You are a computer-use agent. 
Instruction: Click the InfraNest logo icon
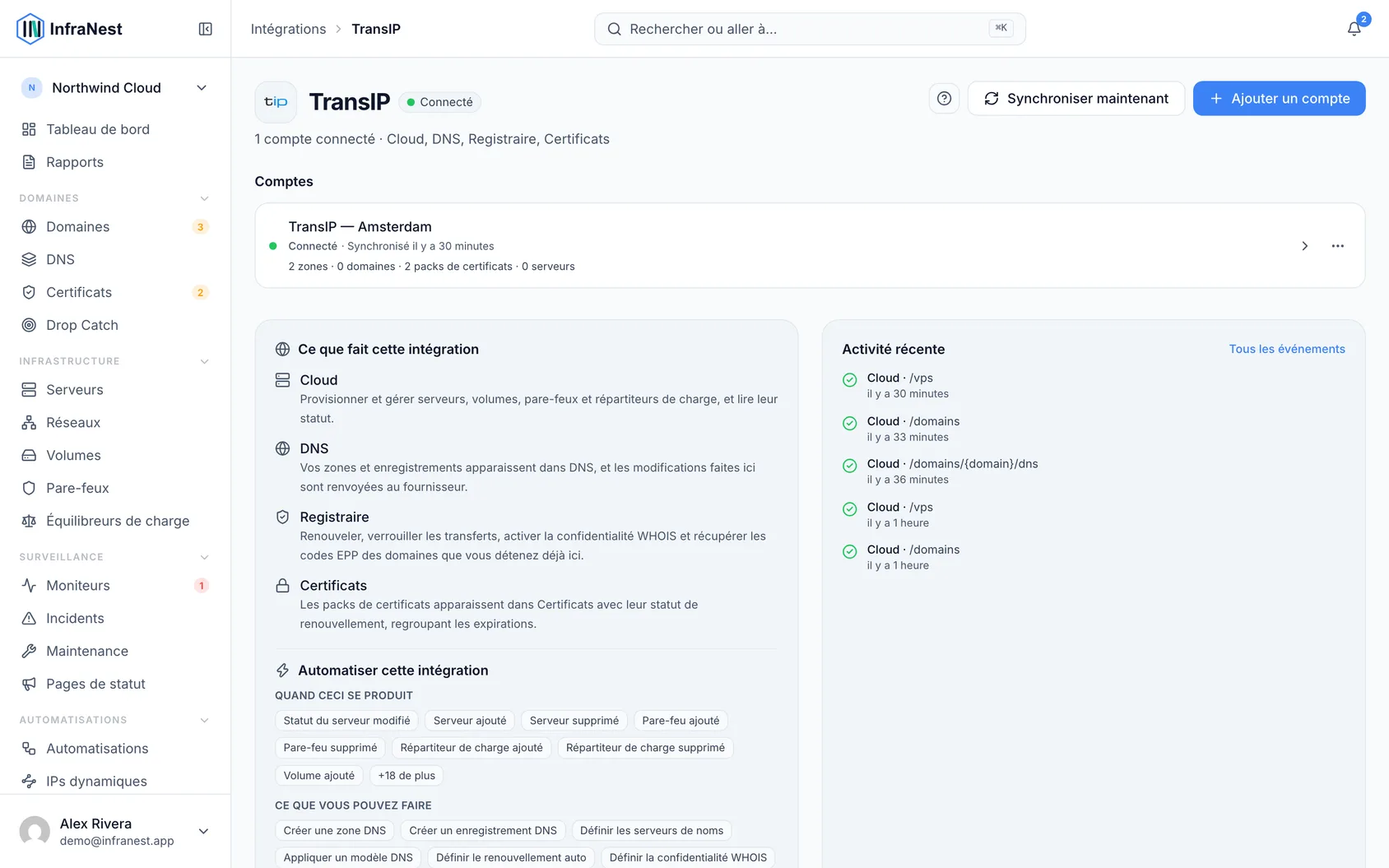point(30,29)
